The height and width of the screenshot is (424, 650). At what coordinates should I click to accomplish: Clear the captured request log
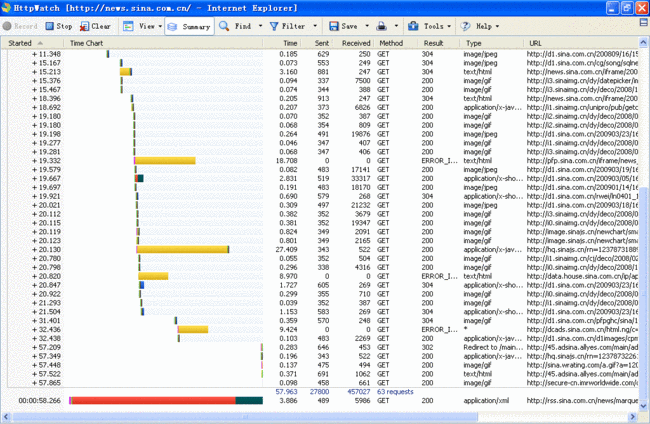coord(95,26)
